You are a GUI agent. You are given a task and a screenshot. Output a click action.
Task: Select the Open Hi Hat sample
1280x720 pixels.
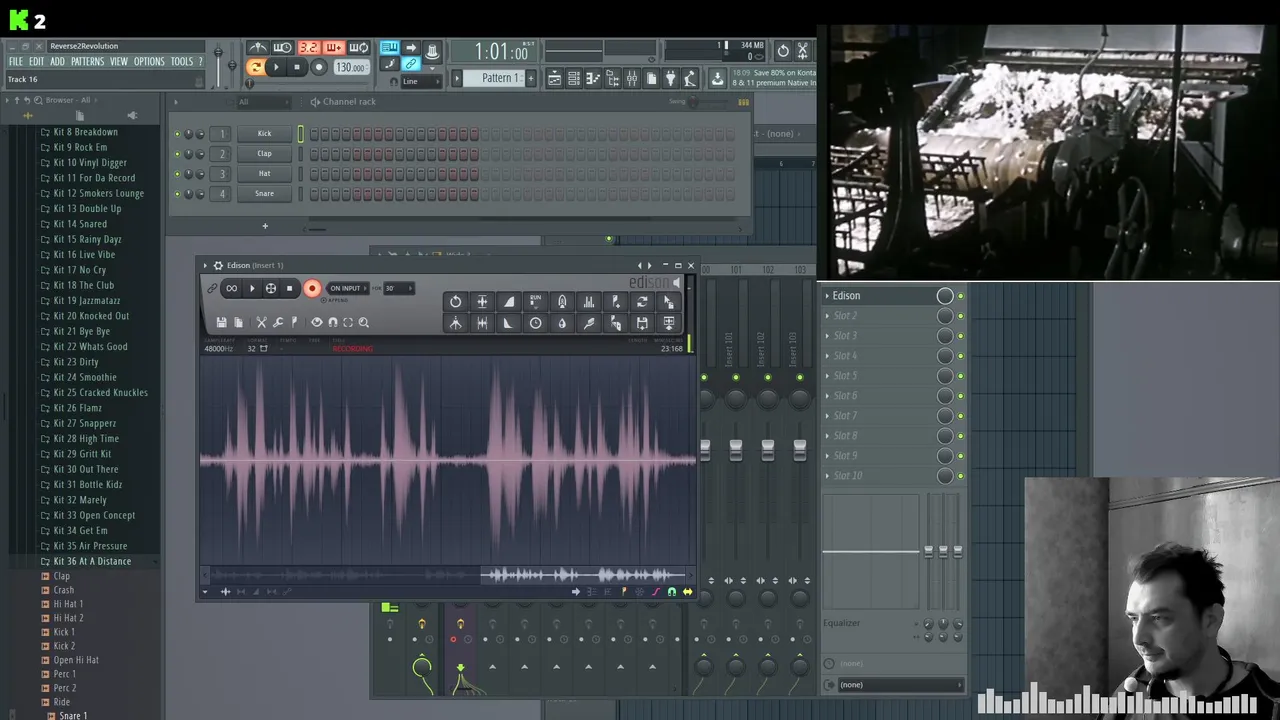pyautogui.click(x=76, y=660)
